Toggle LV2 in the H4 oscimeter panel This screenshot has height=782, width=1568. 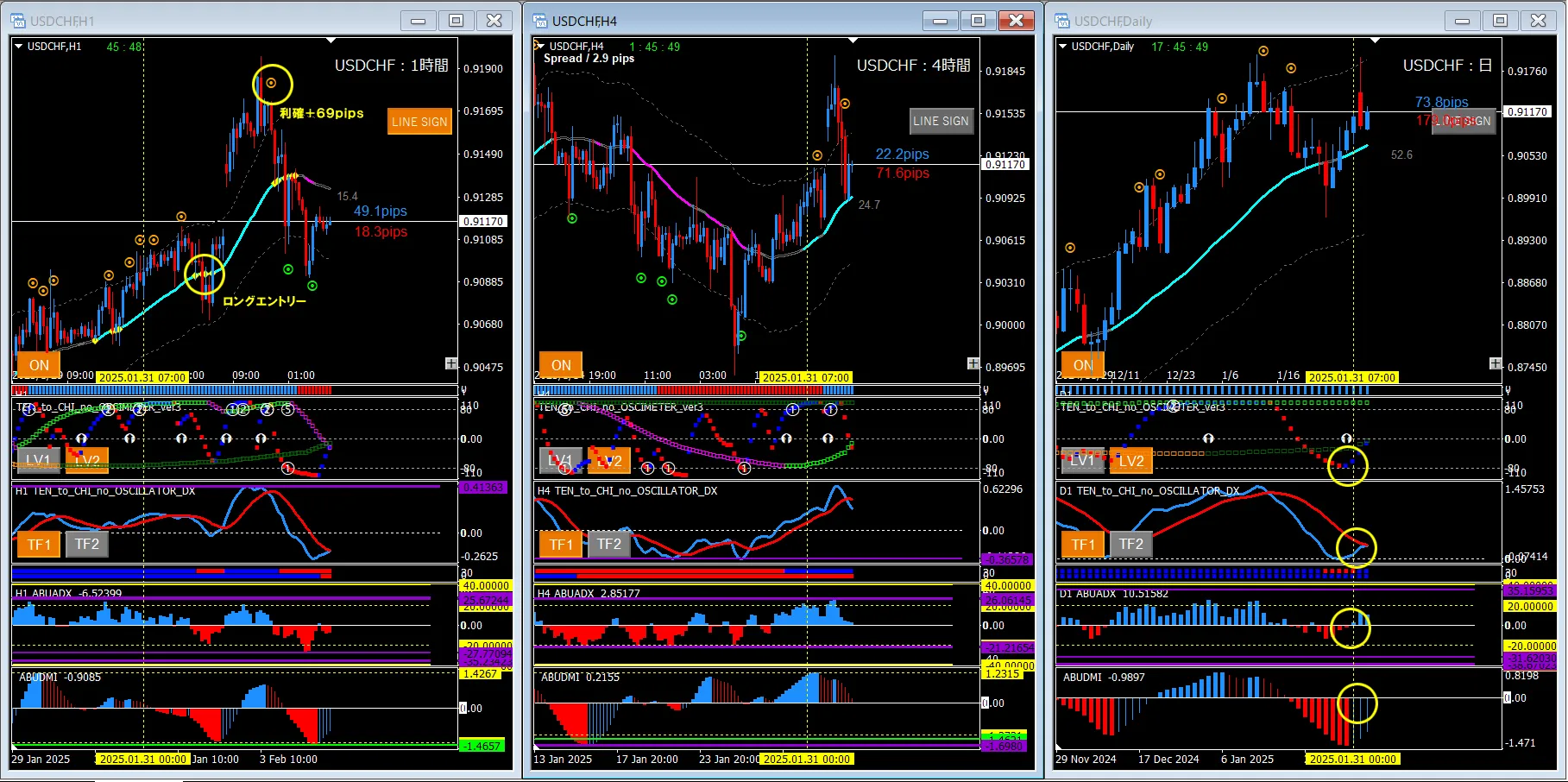click(609, 460)
